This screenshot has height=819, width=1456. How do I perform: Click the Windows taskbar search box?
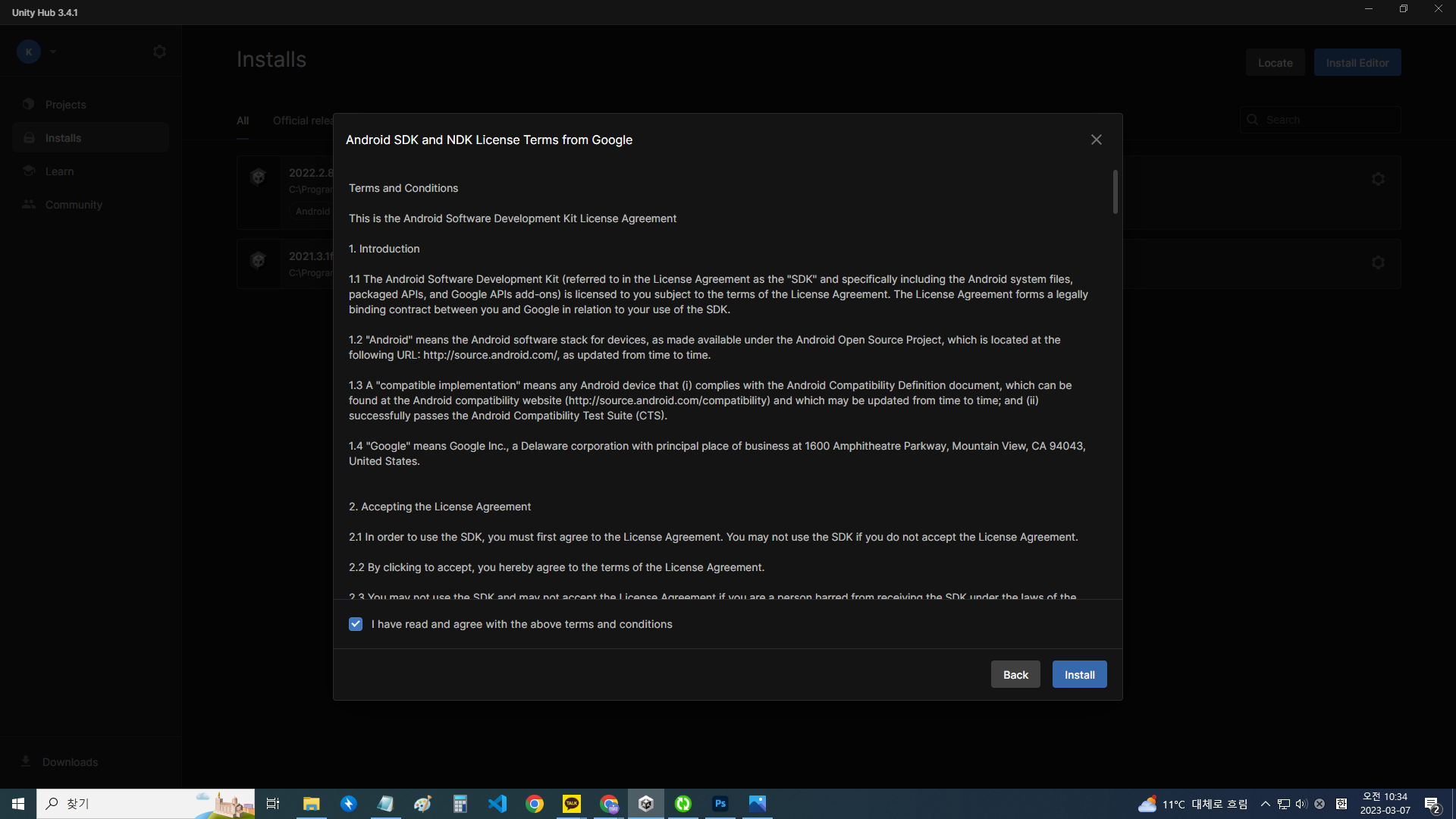(x=146, y=804)
